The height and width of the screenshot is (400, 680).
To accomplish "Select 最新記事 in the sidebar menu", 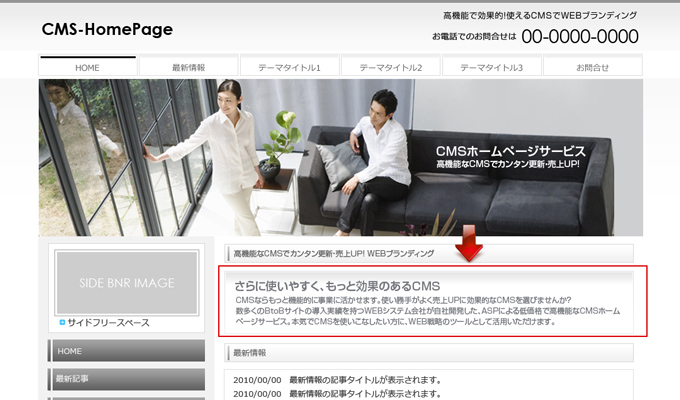I will pos(127,379).
